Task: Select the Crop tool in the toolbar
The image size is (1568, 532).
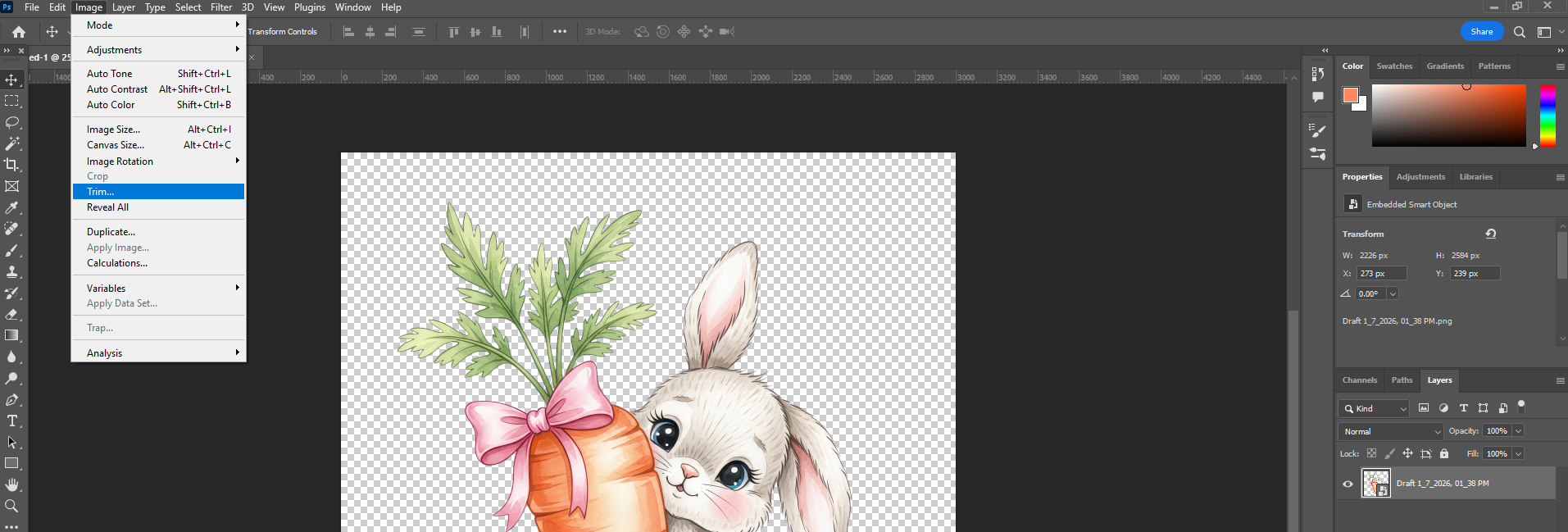Action: [12, 165]
